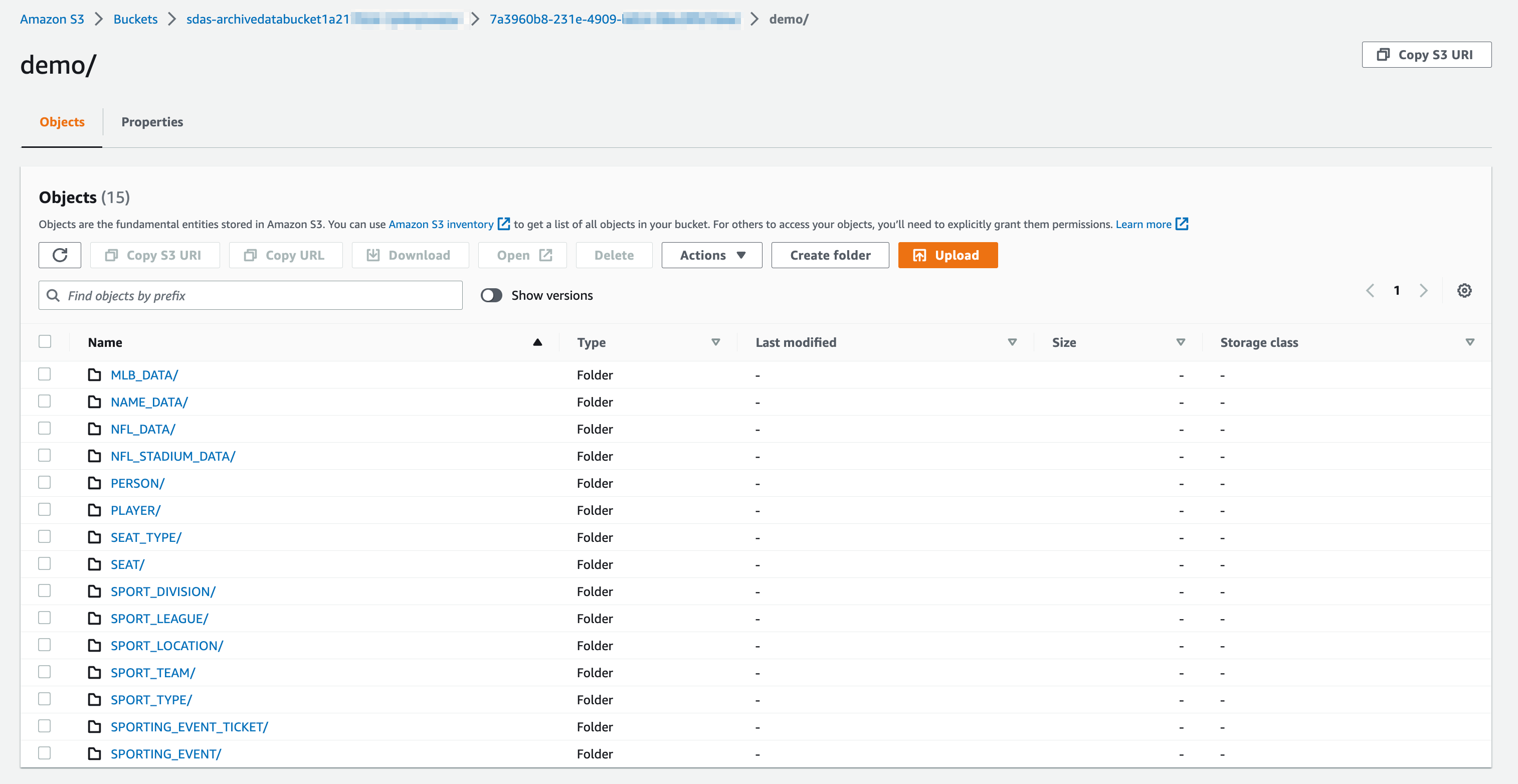This screenshot has width=1518, height=784.
Task: Open the Type column filter dropdown
Action: point(716,342)
